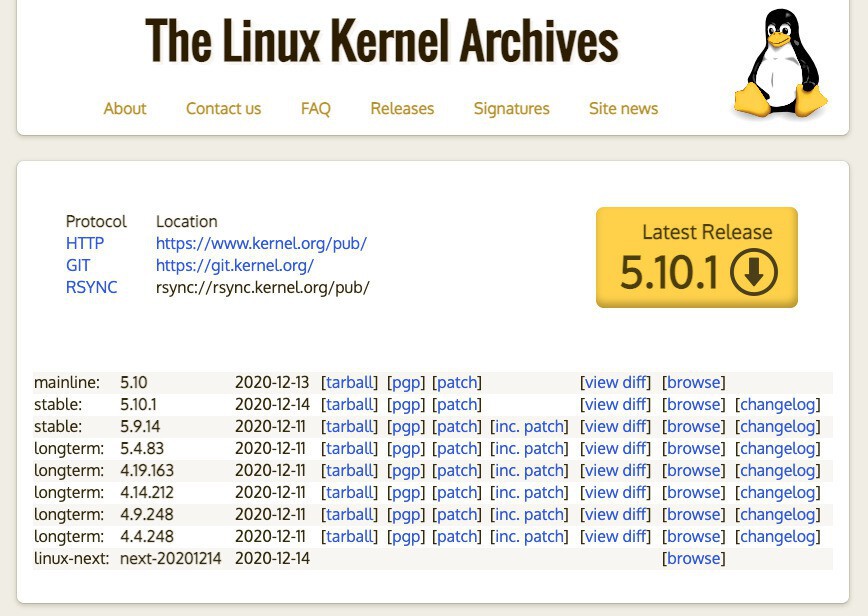
Task: Open patch for longterm 4.14.212
Action: (x=457, y=493)
